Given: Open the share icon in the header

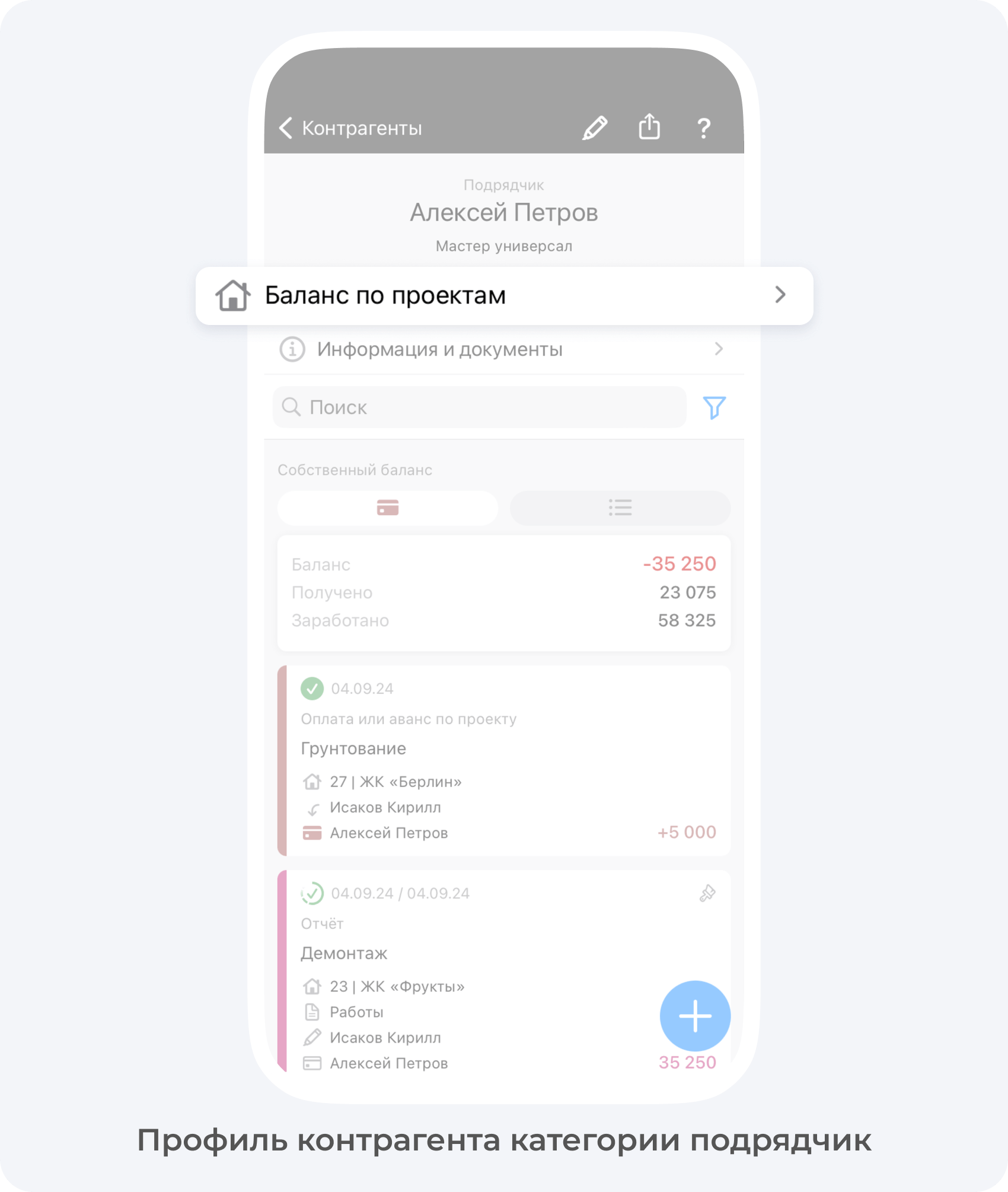Looking at the screenshot, I should click(649, 126).
